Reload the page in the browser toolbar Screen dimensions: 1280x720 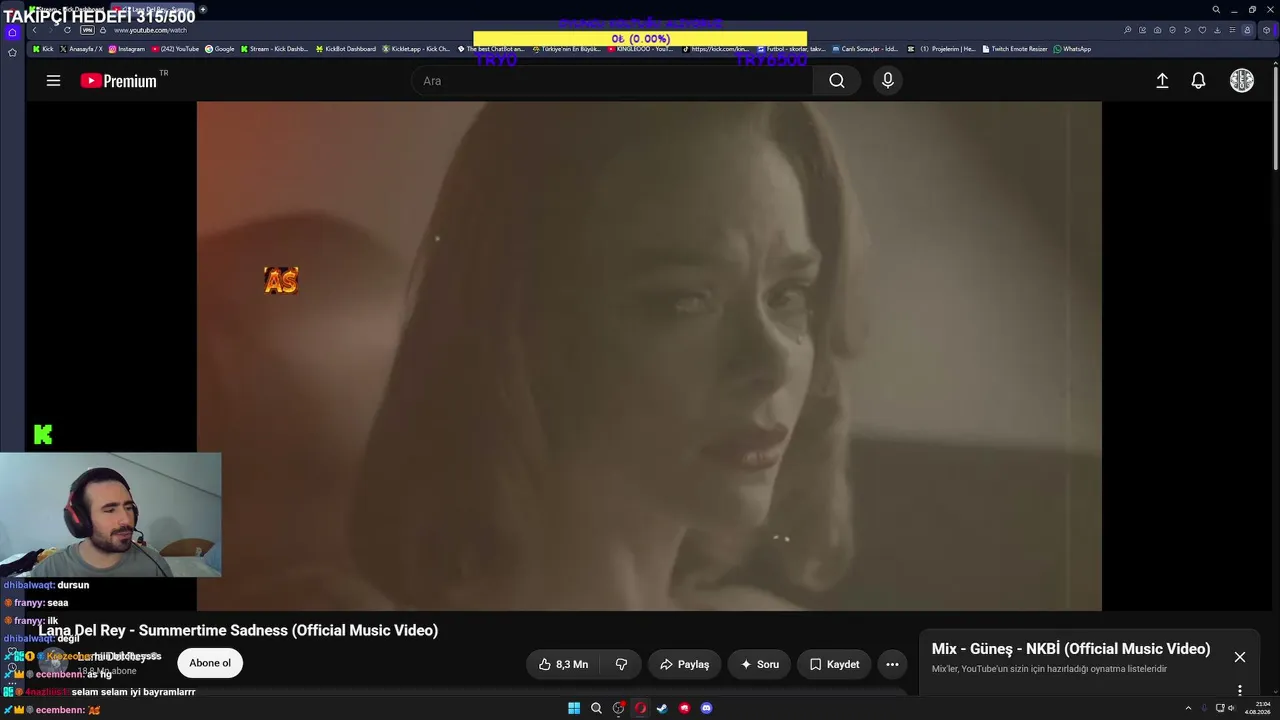67,30
